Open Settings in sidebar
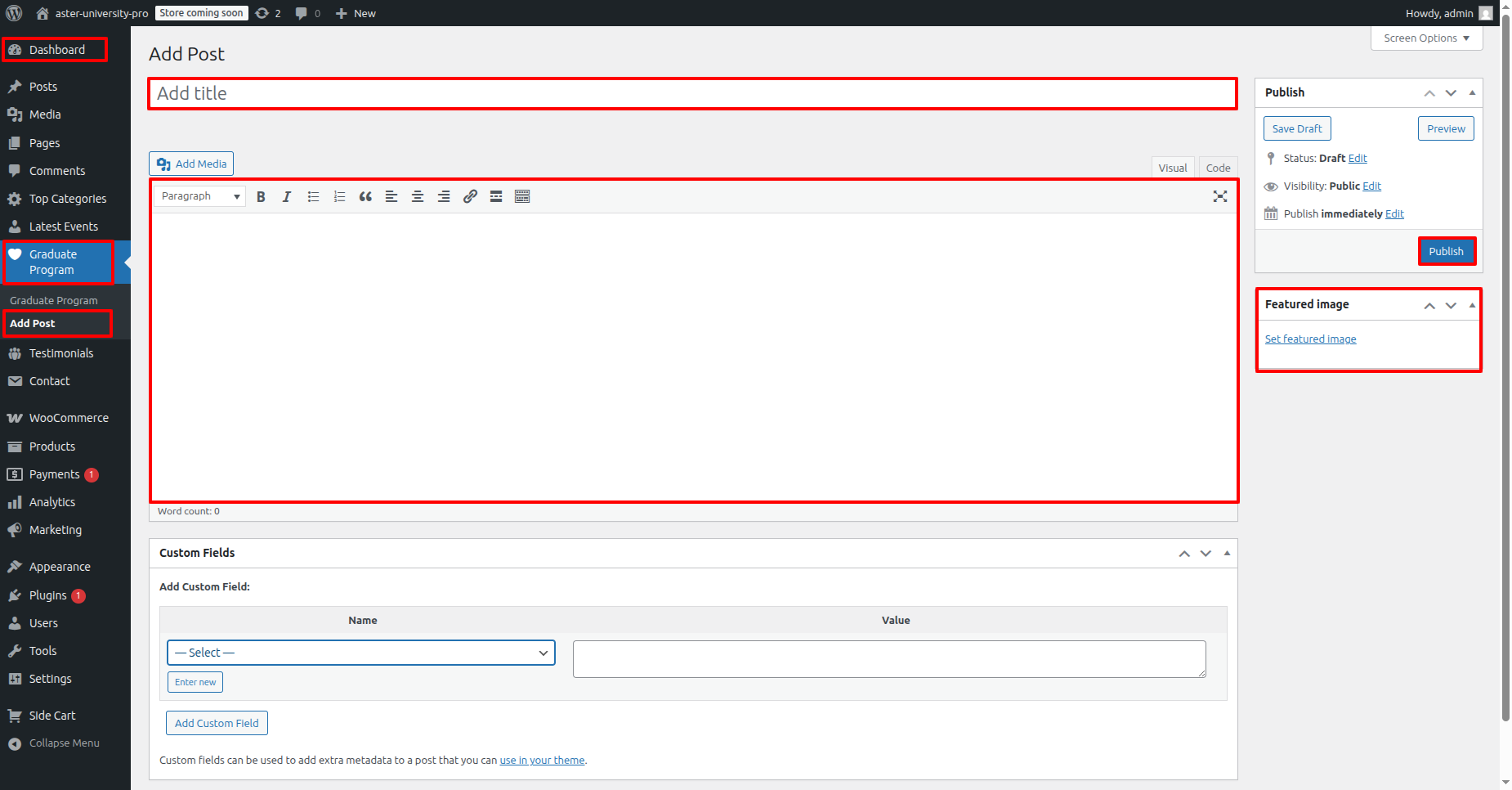The image size is (1512, 790). 50,679
